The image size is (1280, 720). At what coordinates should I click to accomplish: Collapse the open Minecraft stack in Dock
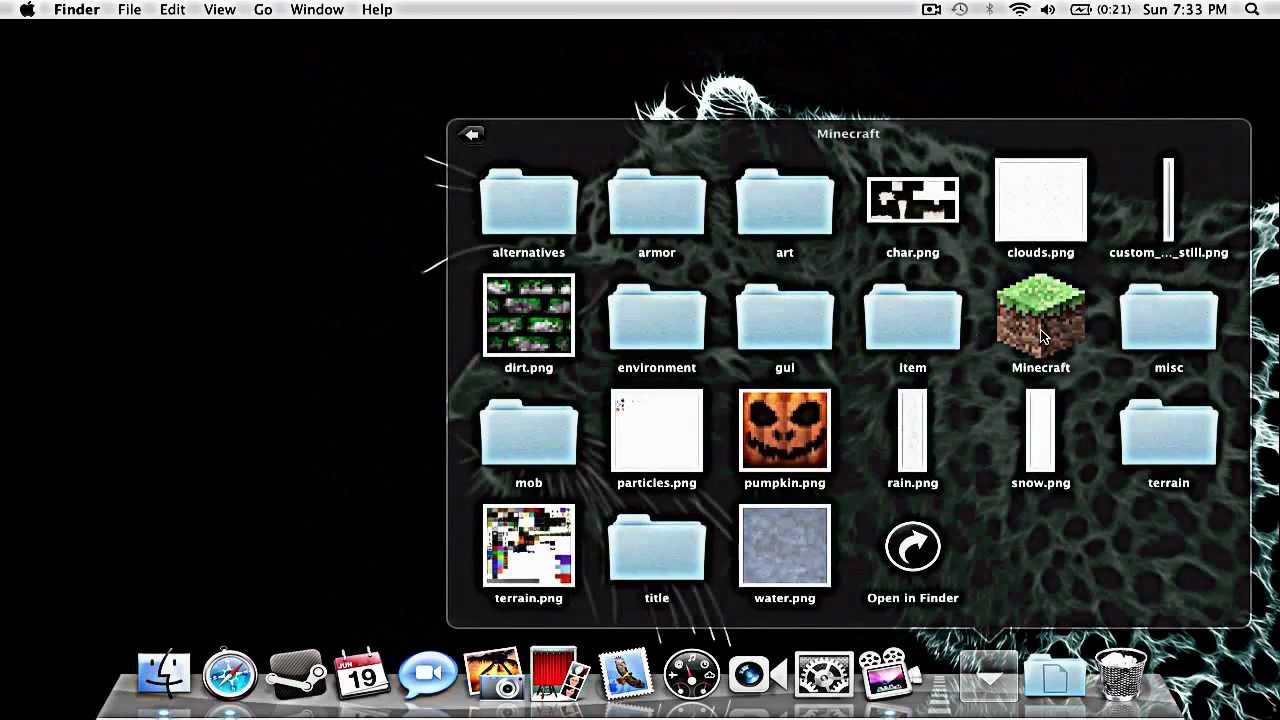click(989, 675)
